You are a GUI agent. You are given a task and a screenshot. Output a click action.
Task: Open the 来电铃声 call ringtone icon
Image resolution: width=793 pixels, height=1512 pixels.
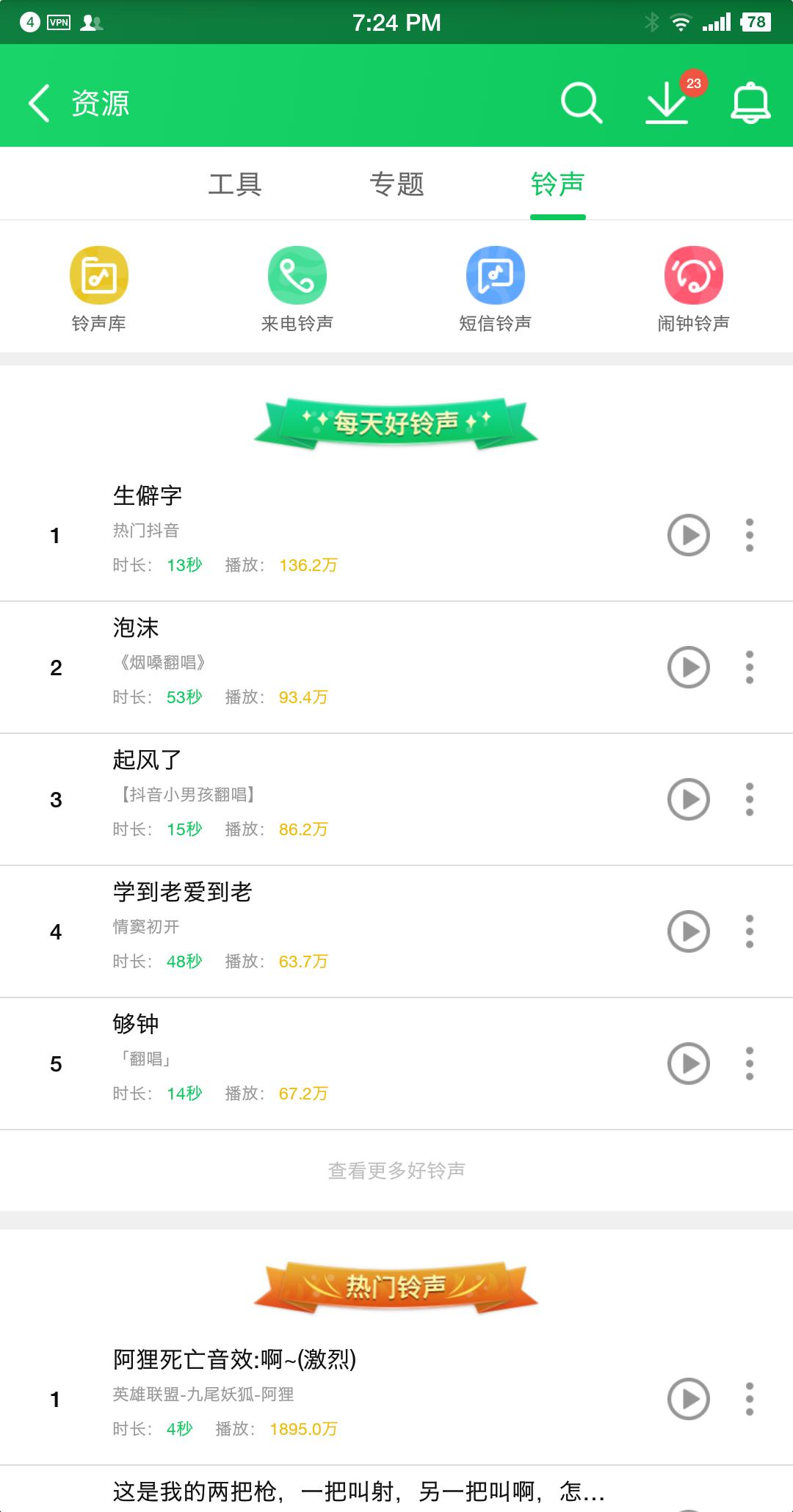[x=297, y=275]
